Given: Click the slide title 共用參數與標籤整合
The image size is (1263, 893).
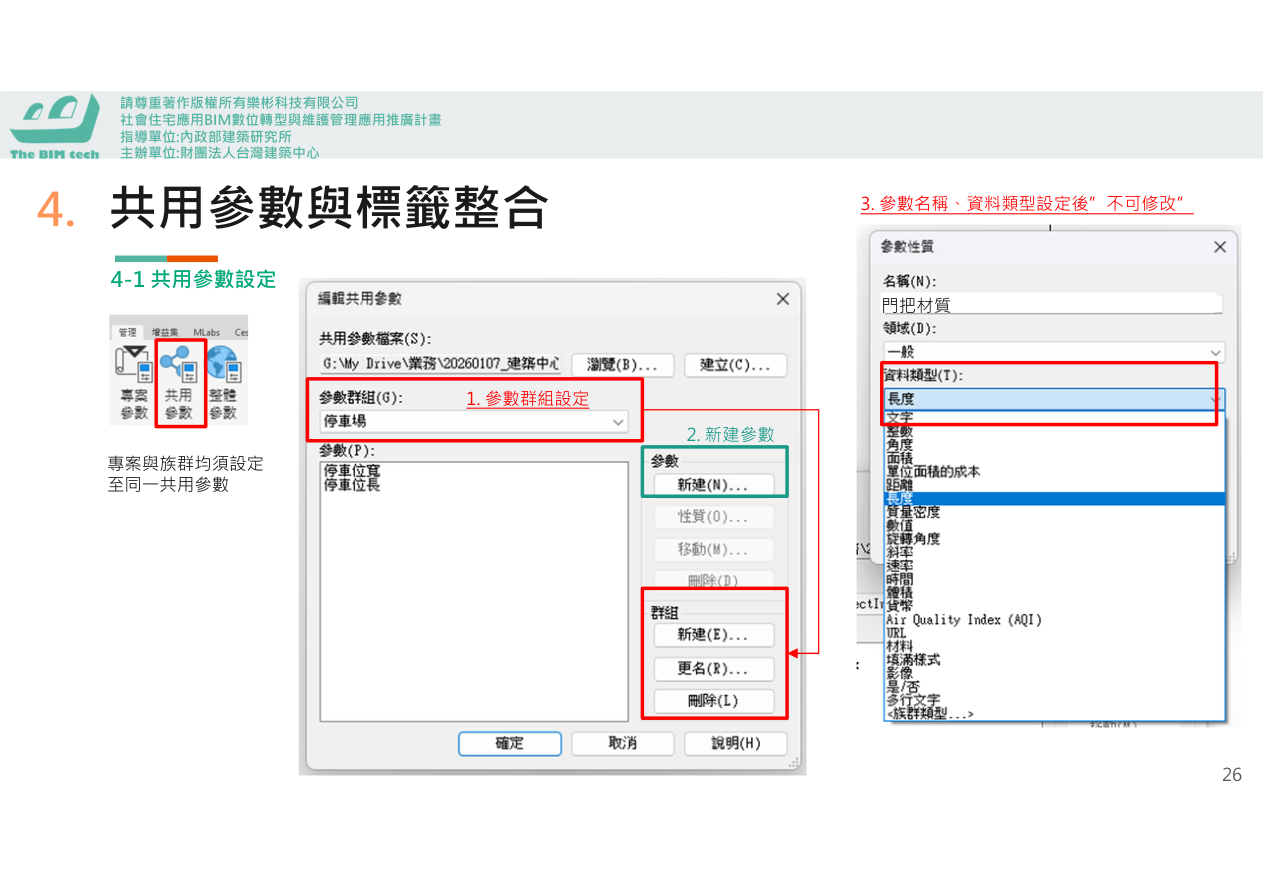Looking at the screenshot, I should pyautogui.click(x=329, y=208).
